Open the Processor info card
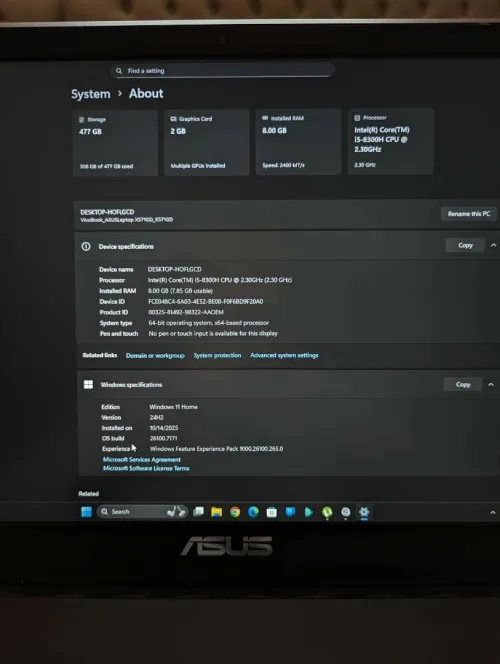This screenshot has height=664, width=500. 390,141
